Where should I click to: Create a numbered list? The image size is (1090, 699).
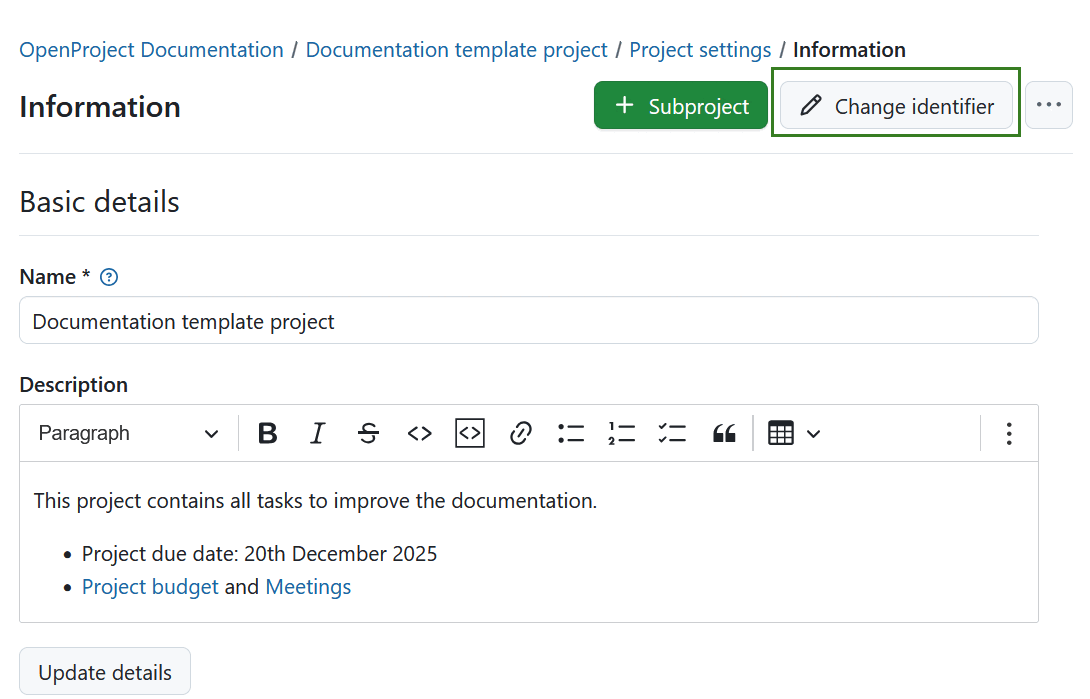point(621,433)
